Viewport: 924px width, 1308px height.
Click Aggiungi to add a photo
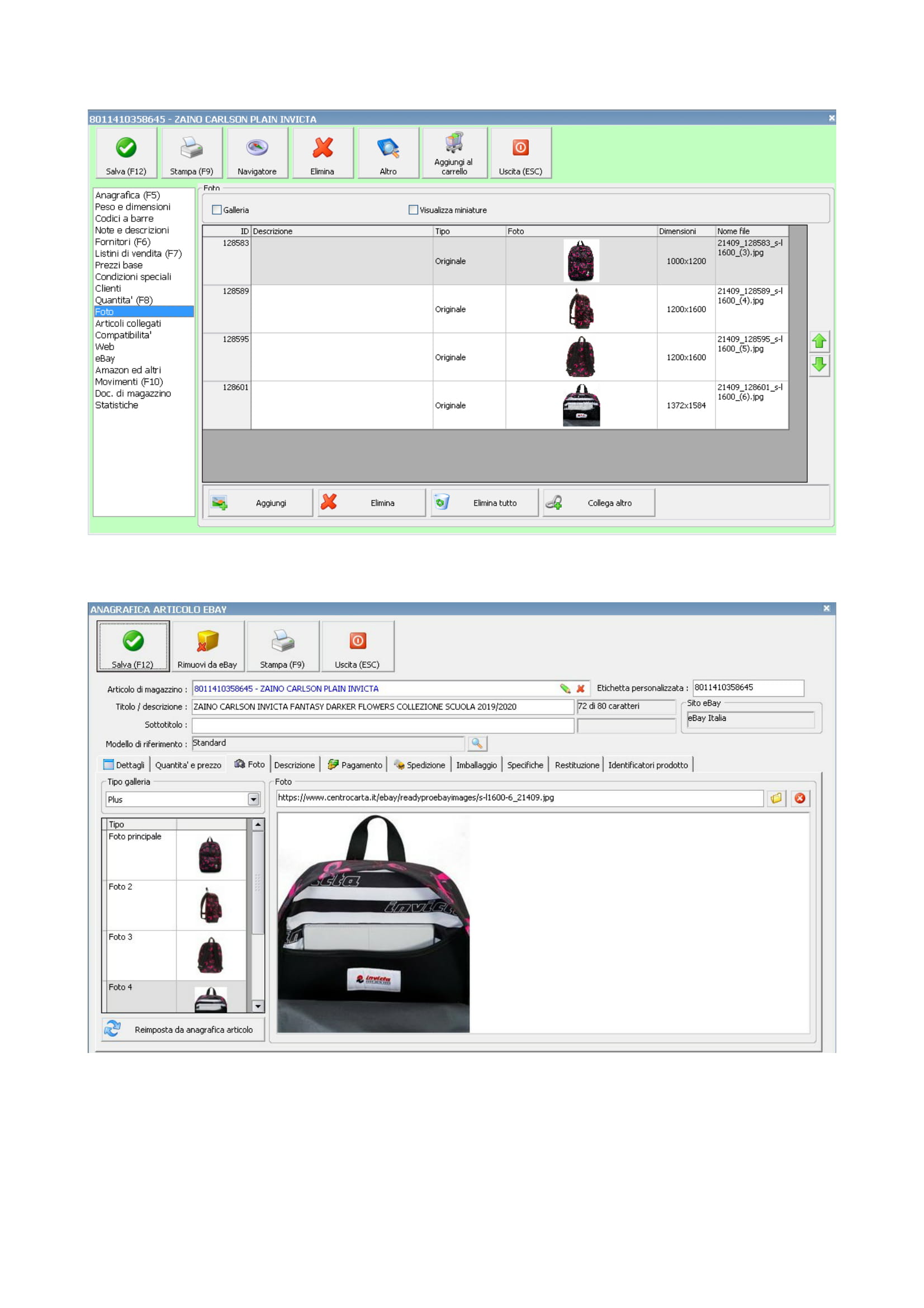point(260,503)
